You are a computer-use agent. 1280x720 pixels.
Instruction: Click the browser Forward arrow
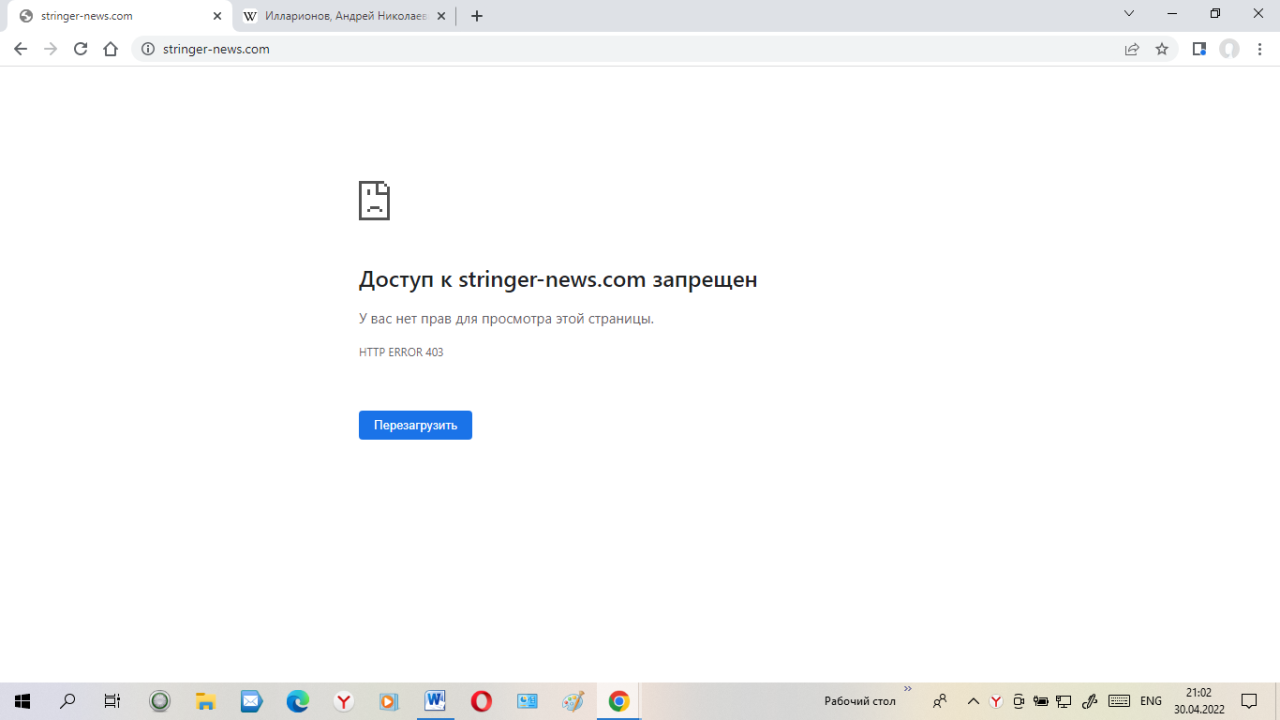(51, 49)
